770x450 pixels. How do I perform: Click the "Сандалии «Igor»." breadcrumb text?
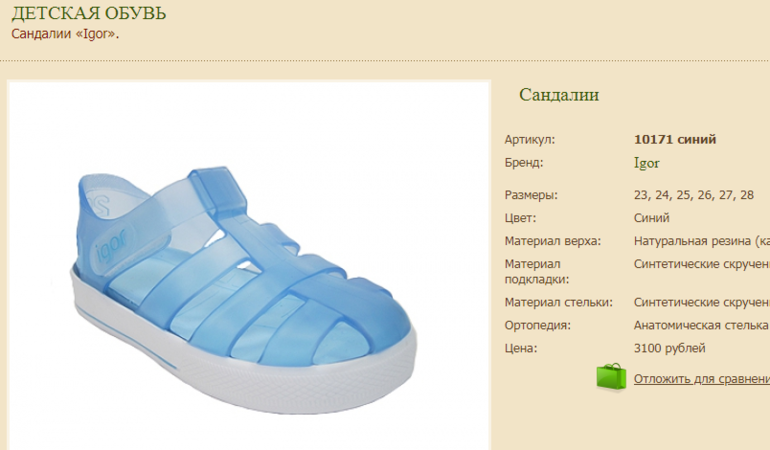[65, 34]
